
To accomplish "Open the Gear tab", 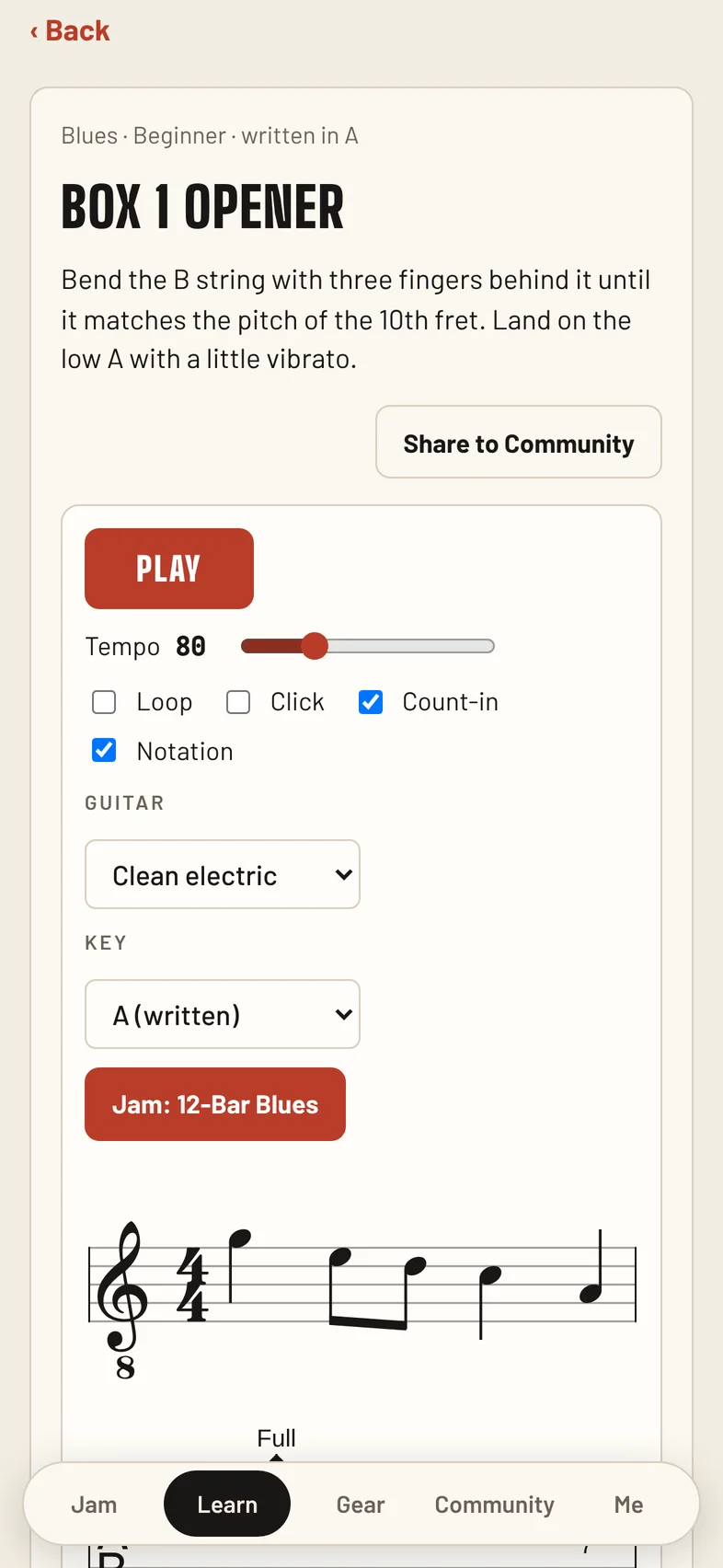I will coord(361,1505).
